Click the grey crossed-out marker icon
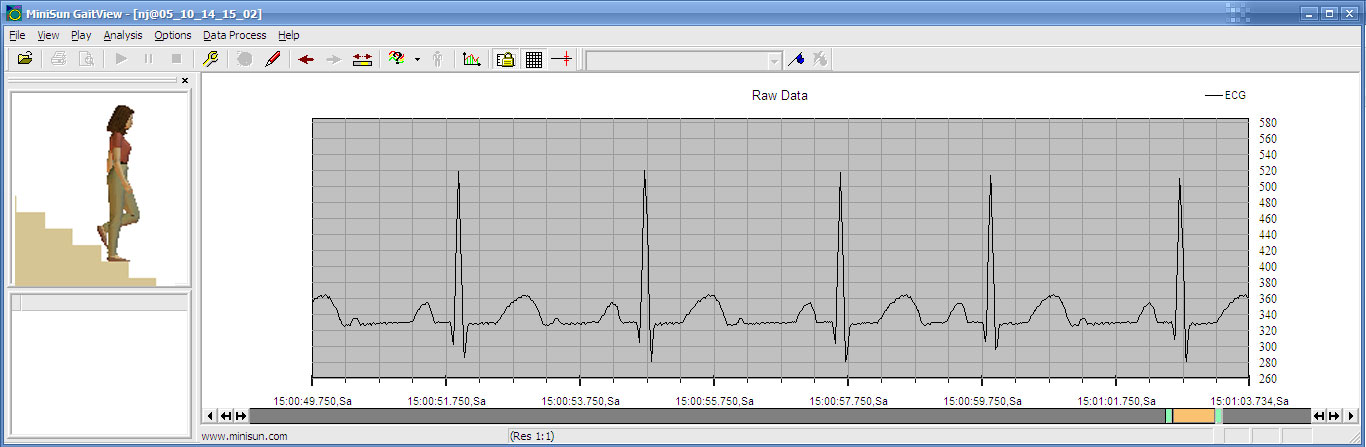The height and width of the screenshot is (447, 1366). pos(819,59)
